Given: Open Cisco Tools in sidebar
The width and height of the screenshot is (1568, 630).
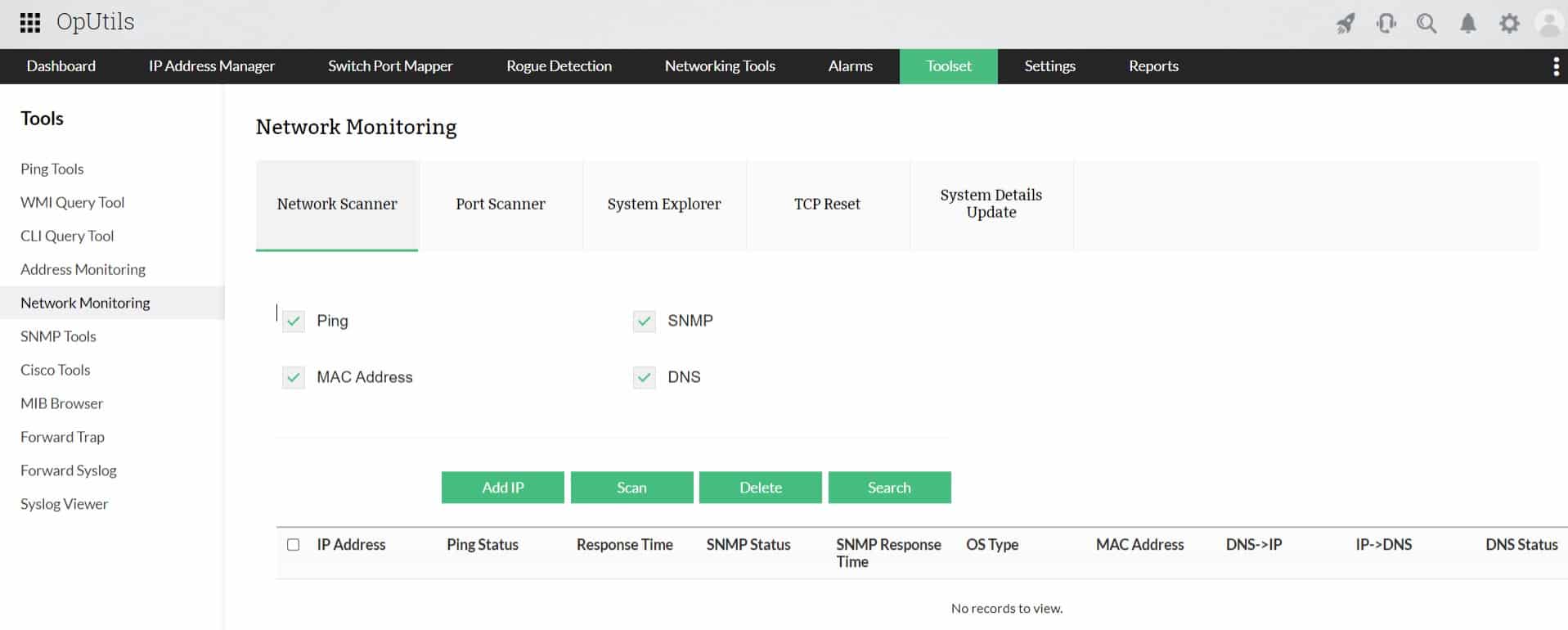Looking at the screenshot, I should (56, 371).
